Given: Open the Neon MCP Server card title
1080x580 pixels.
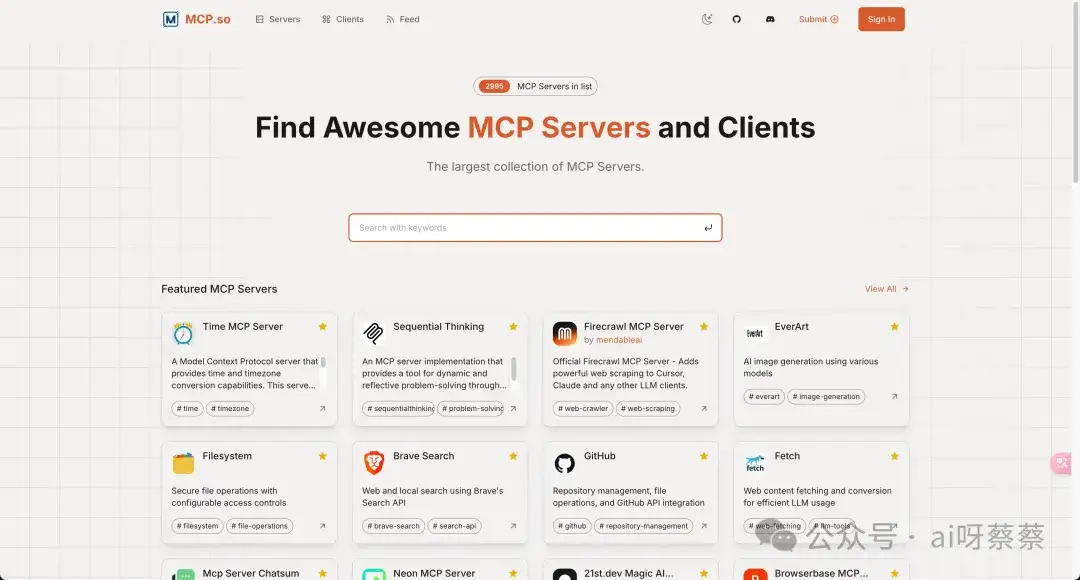Looking at the screenshot, I should tap(434, 573).
